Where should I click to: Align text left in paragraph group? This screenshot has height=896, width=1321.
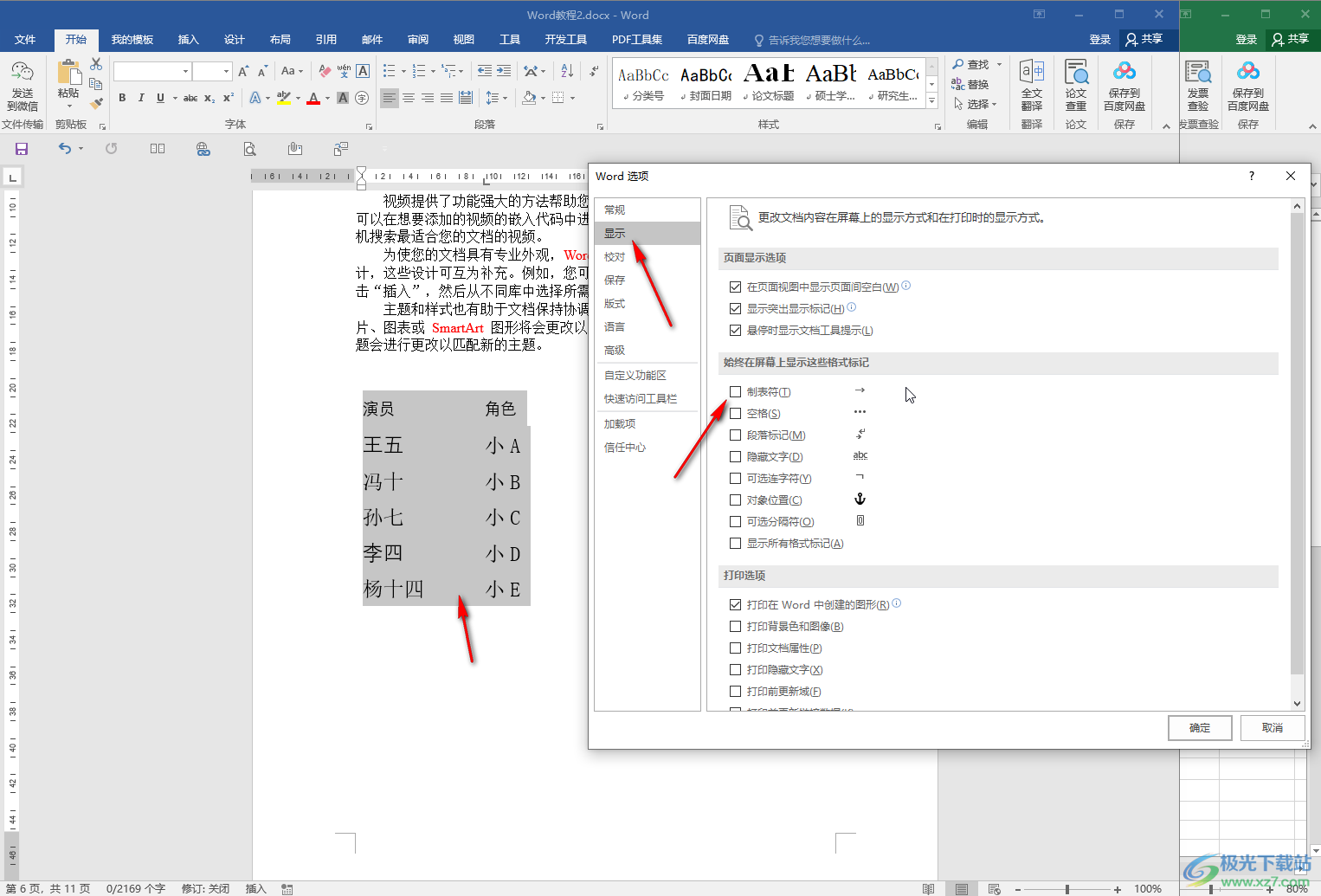(x=390, y=98)
